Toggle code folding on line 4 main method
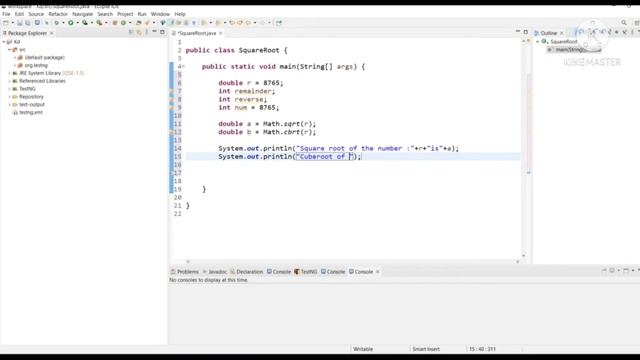The image size is (640, 360). [184, 67]
